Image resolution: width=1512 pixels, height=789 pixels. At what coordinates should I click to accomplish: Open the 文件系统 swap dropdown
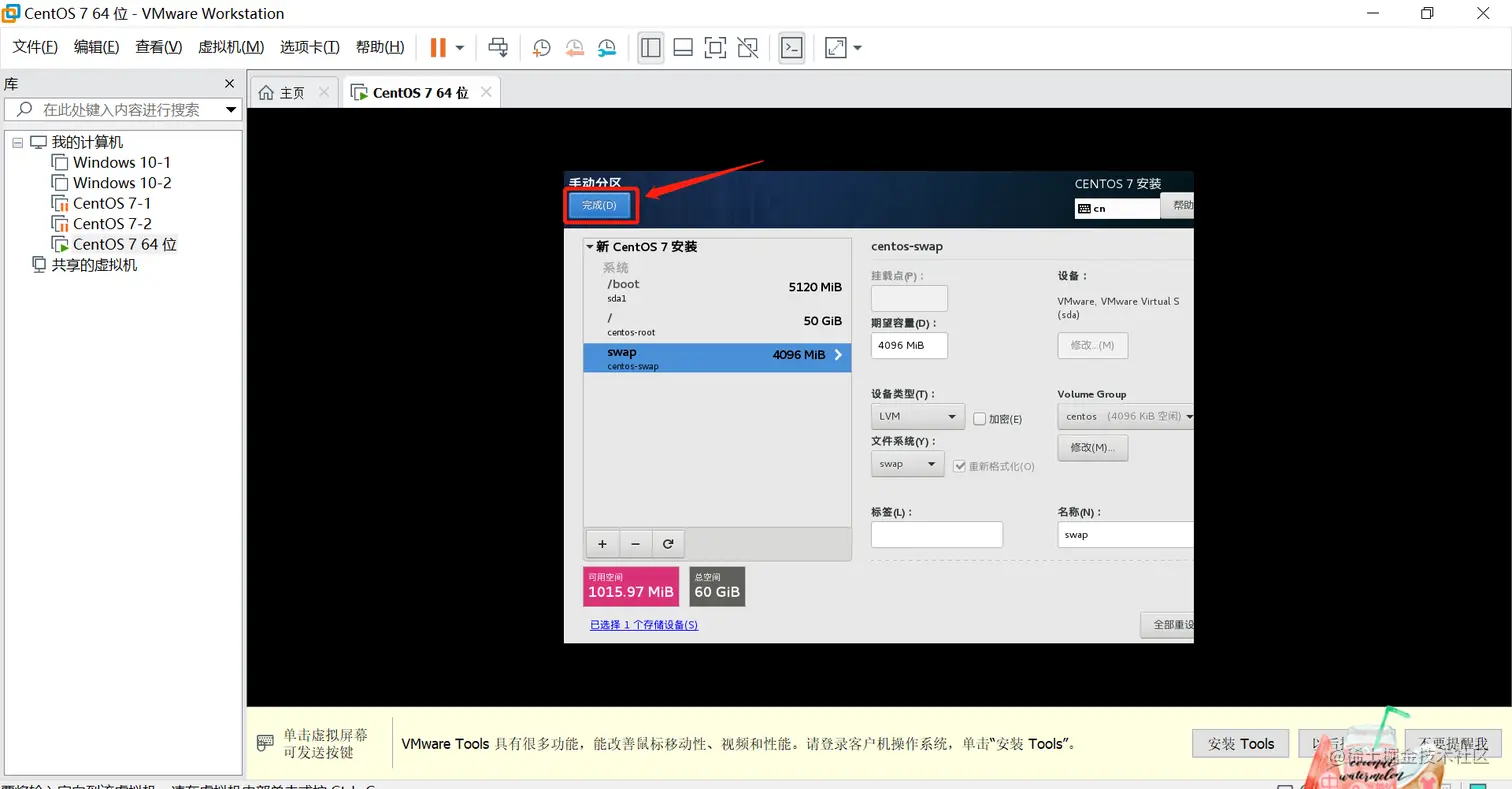pyautogui.click(x=907, y=464)
